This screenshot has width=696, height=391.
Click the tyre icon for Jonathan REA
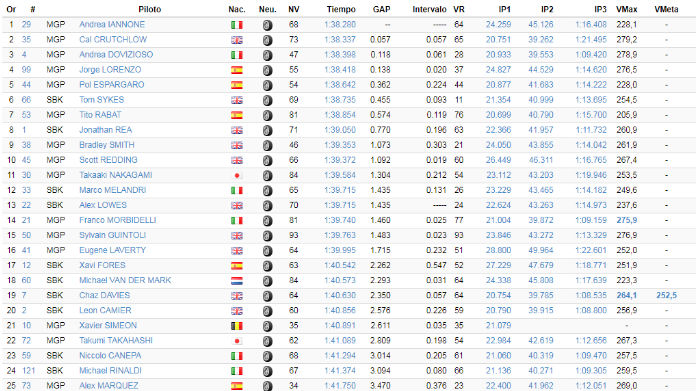(267, 130)
